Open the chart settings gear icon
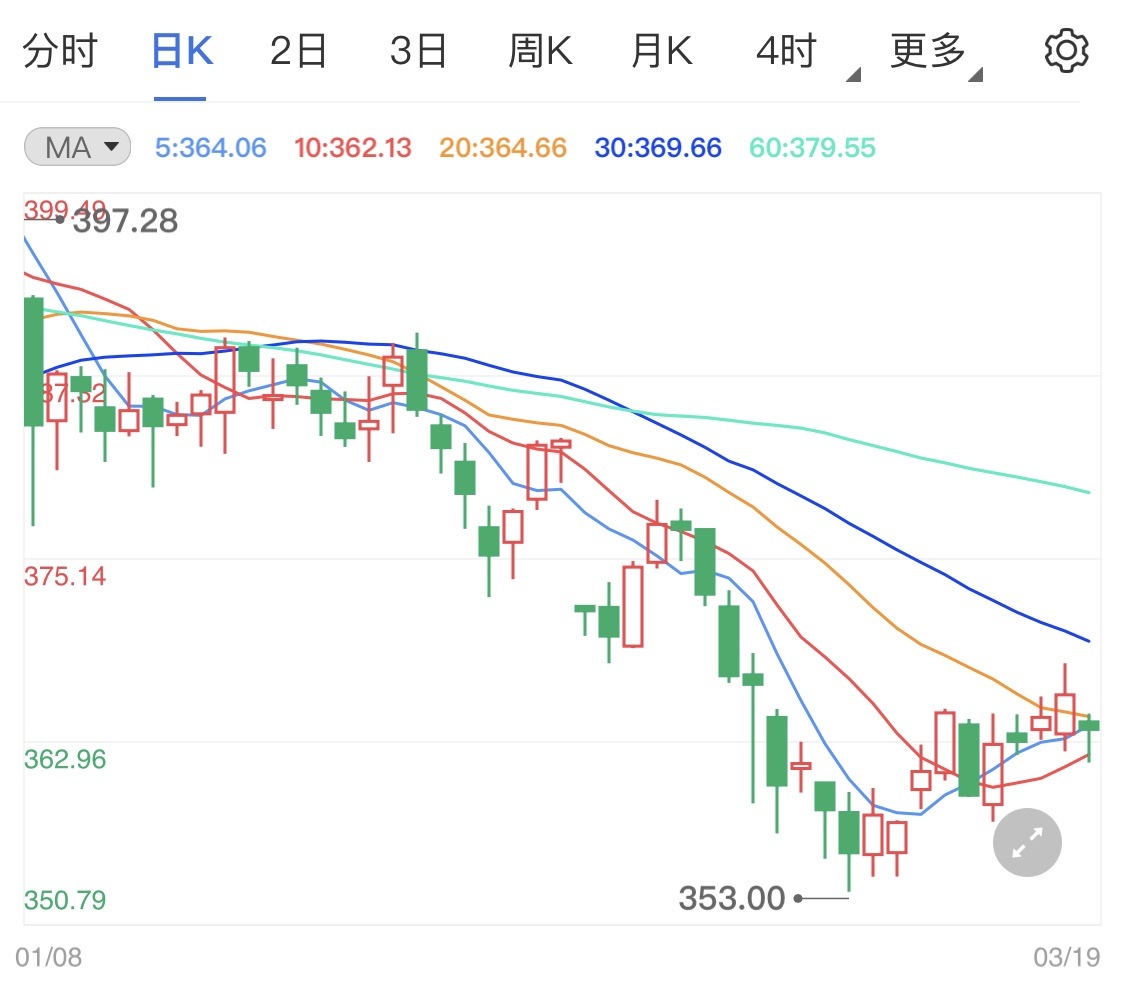Viewport: 1125px width, 994px height. (x=1066, y=51)
